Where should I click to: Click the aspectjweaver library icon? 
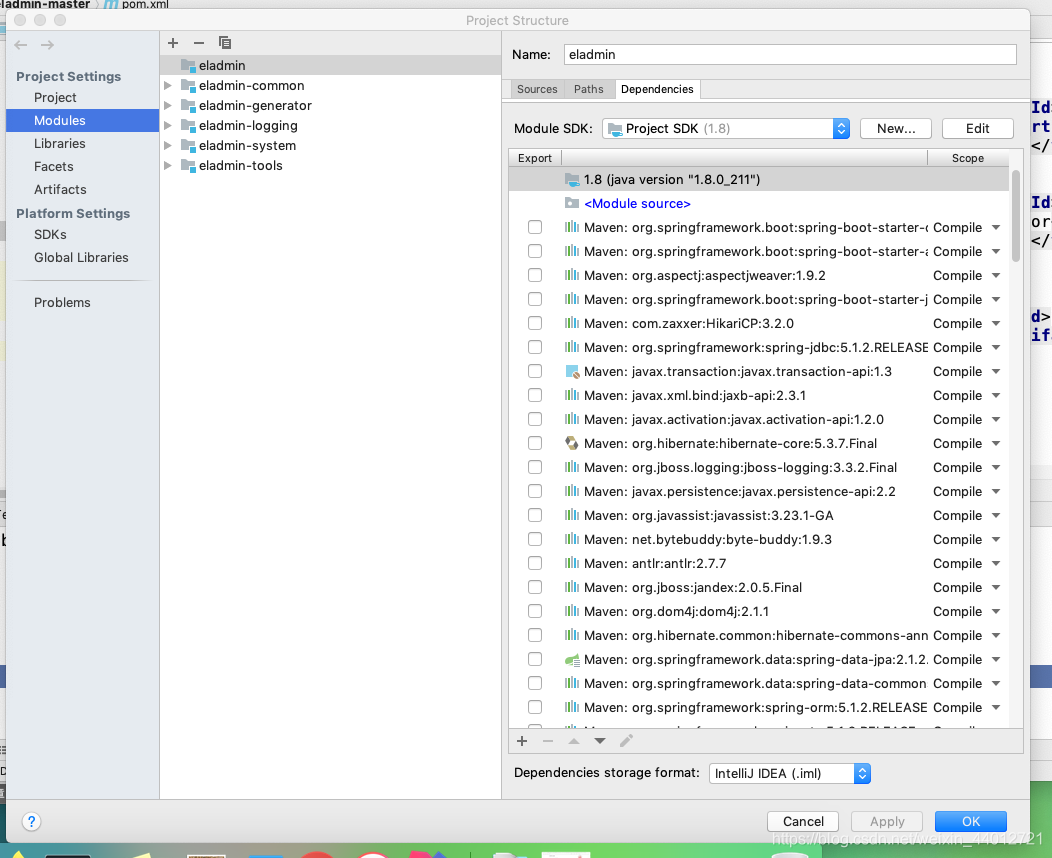click(x=572, y=275)
